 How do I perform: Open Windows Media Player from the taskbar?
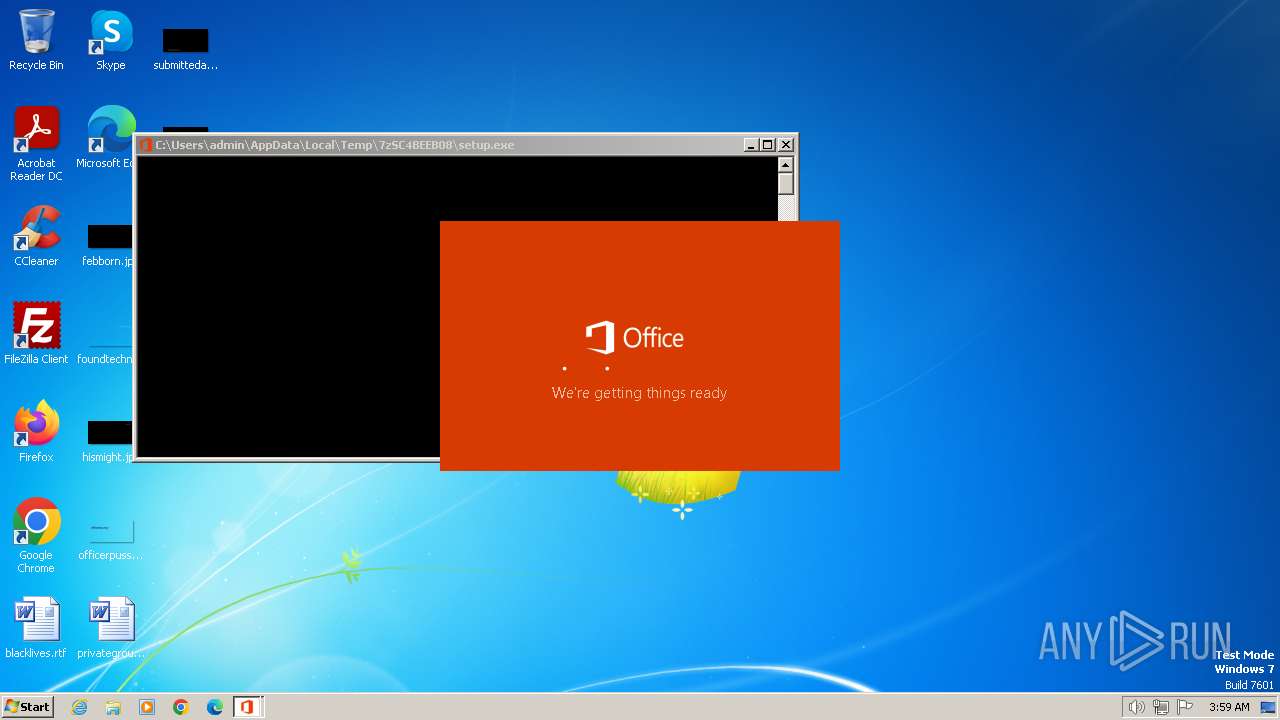click(x=147, y=707)
